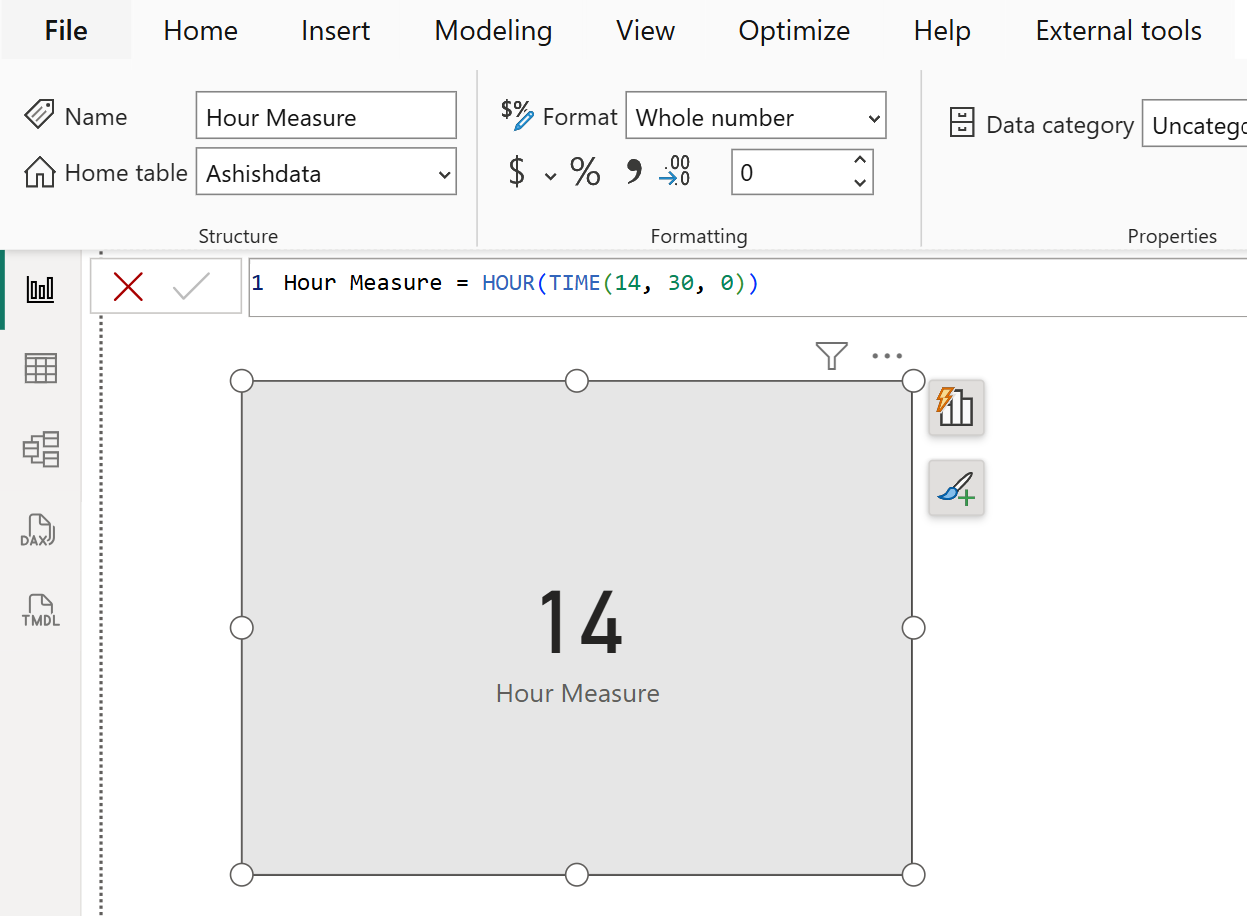Image resolution: width=1247 pixels, height=916 pixels.
Task: Cancel the measure edit with the red X
Action: coord(130,285)
